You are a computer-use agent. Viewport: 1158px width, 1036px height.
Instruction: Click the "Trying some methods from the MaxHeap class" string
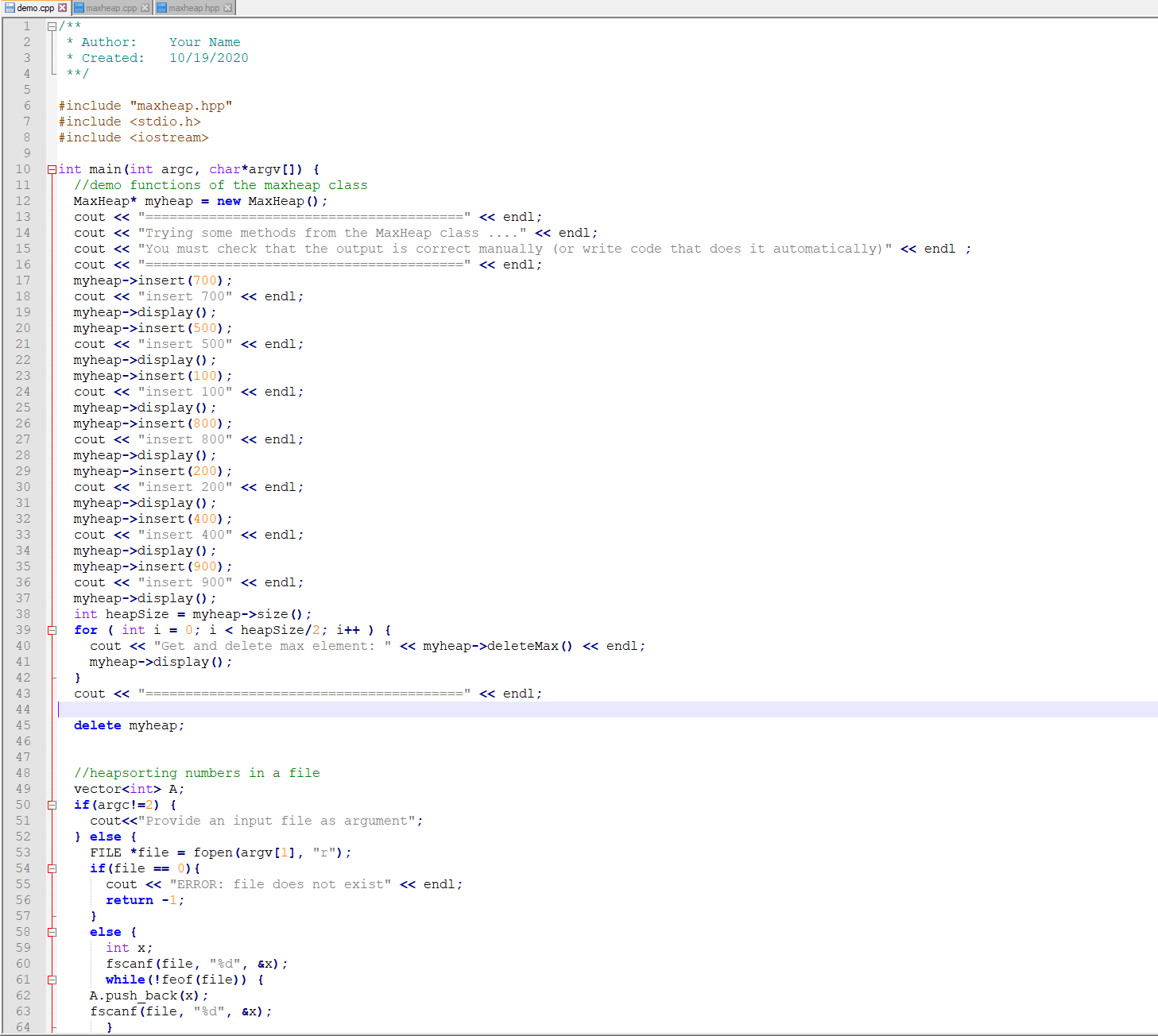[x=332, y=233]
